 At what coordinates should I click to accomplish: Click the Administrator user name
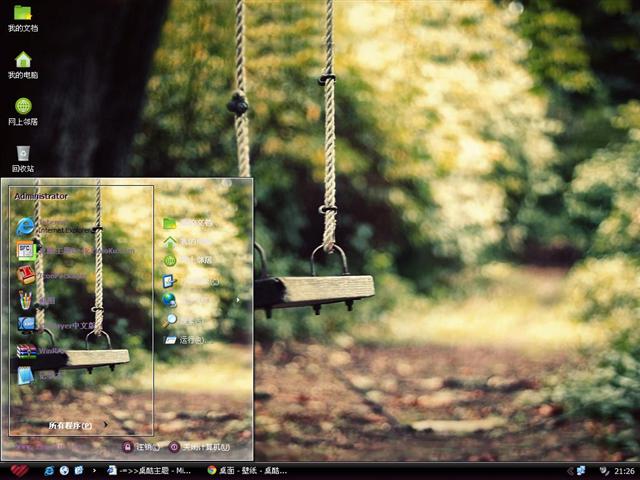click(41, 196)
